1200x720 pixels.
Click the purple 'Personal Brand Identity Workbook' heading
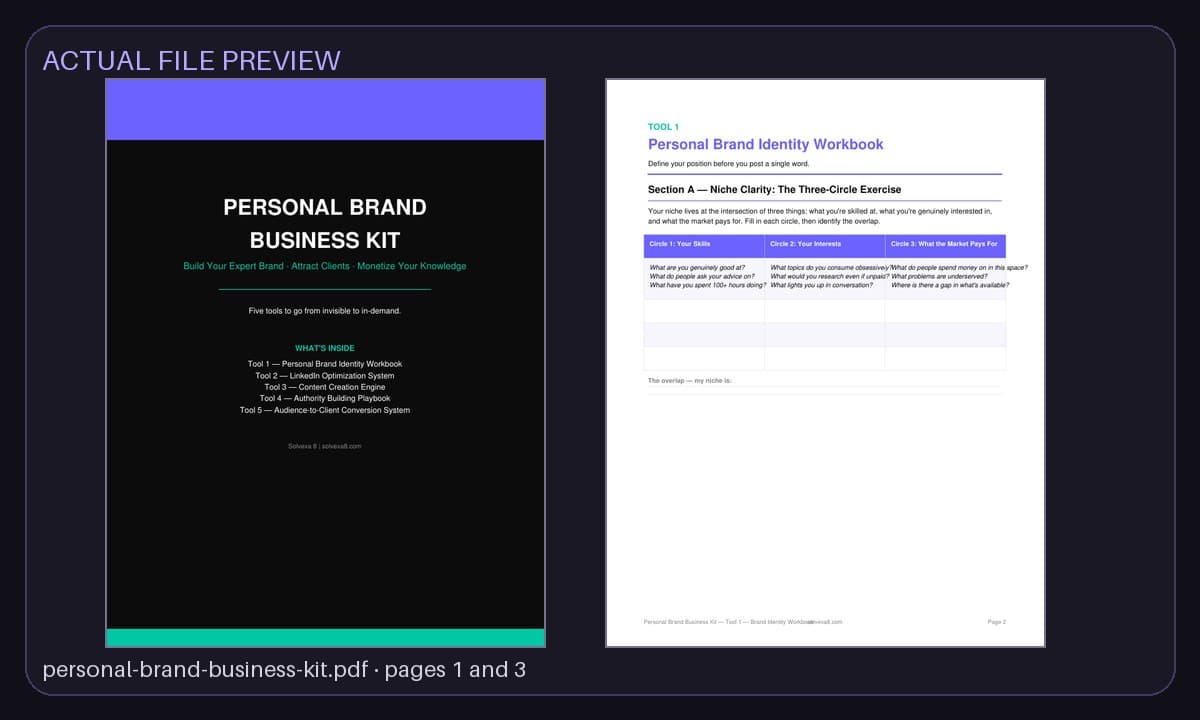coord(766,144)
